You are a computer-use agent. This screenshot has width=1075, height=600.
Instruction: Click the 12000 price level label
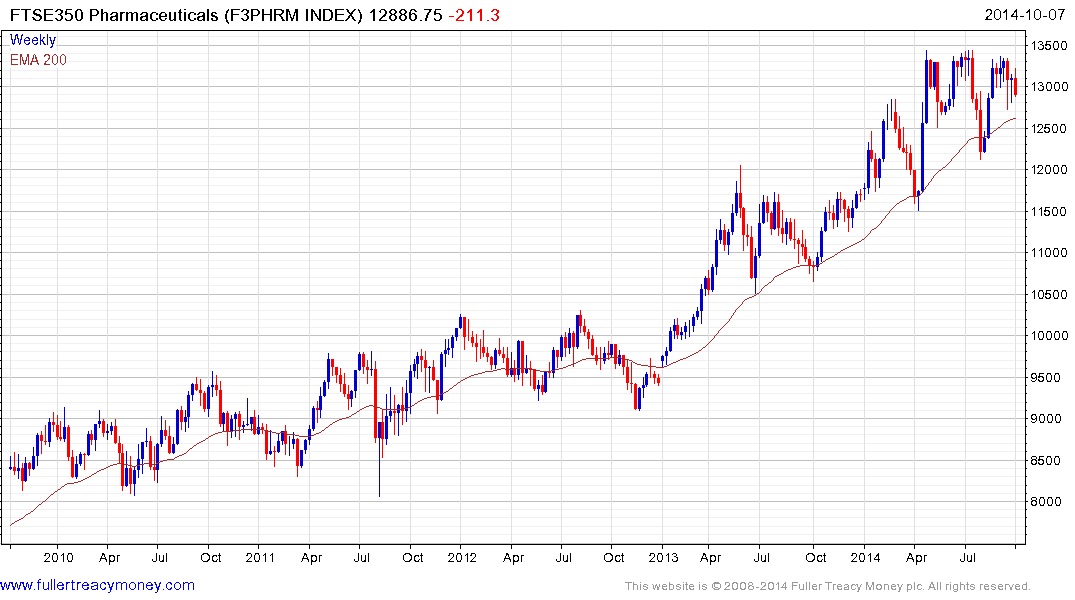coord(1049,170)
